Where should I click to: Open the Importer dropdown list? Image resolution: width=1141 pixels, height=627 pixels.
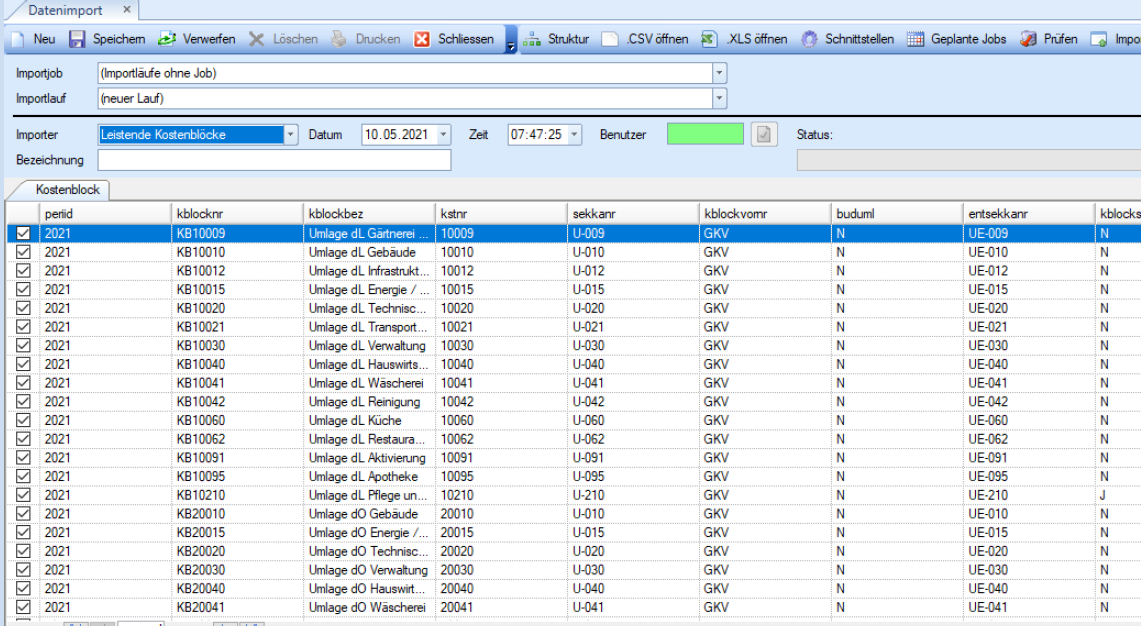[290, 134]
